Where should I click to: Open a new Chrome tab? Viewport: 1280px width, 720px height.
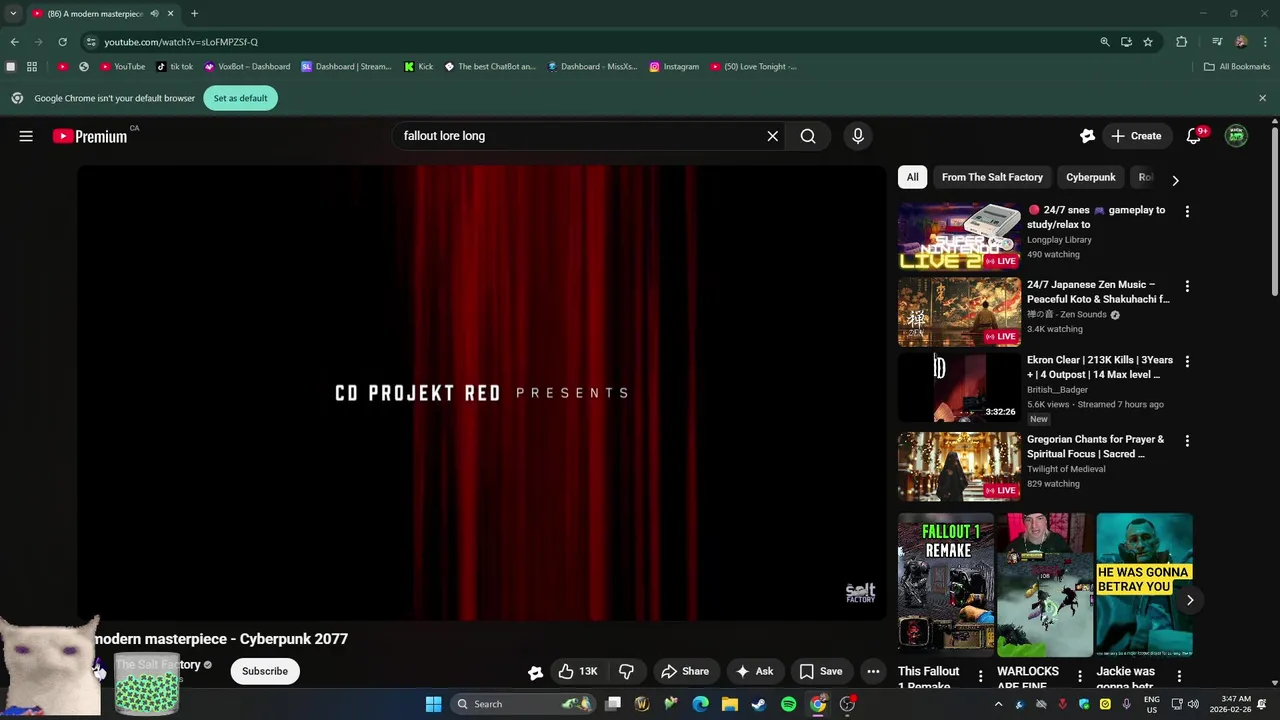[x=194, y=14]
